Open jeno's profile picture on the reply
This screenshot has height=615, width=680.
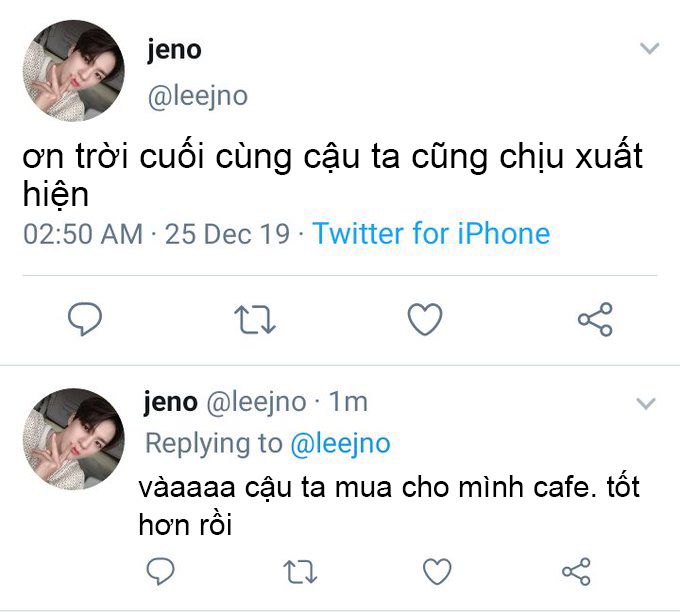[74, 439]
